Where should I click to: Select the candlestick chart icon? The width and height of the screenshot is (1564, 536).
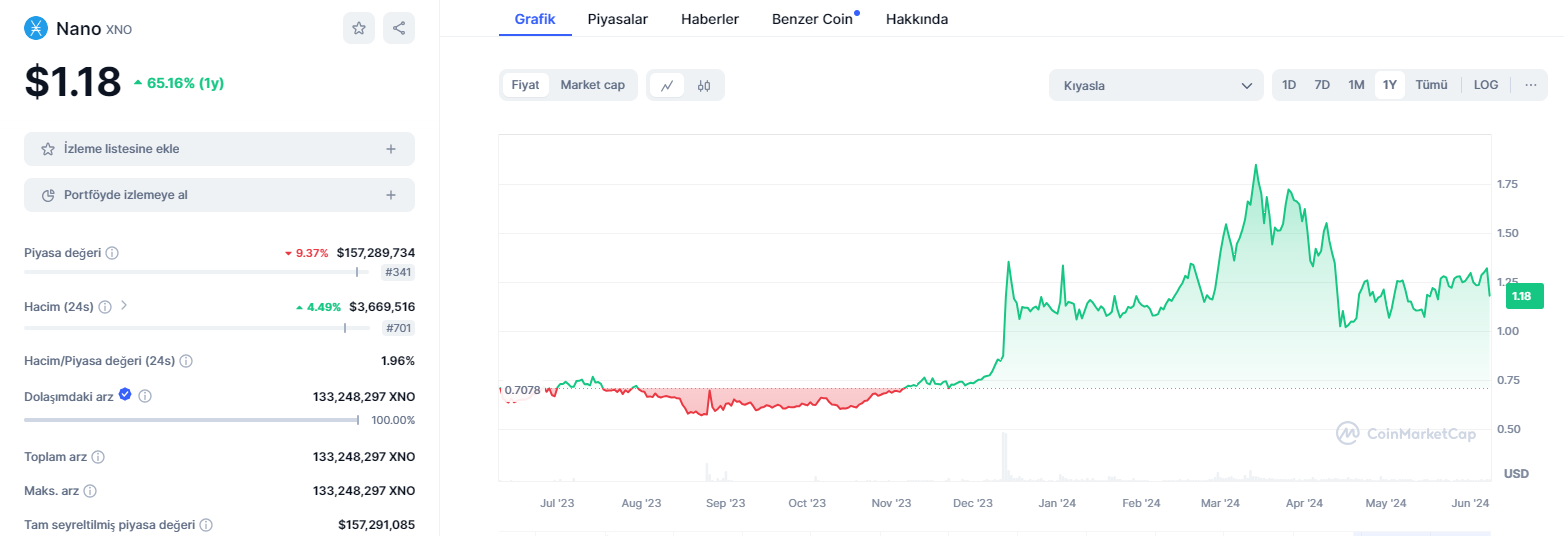tap(704, 85)
